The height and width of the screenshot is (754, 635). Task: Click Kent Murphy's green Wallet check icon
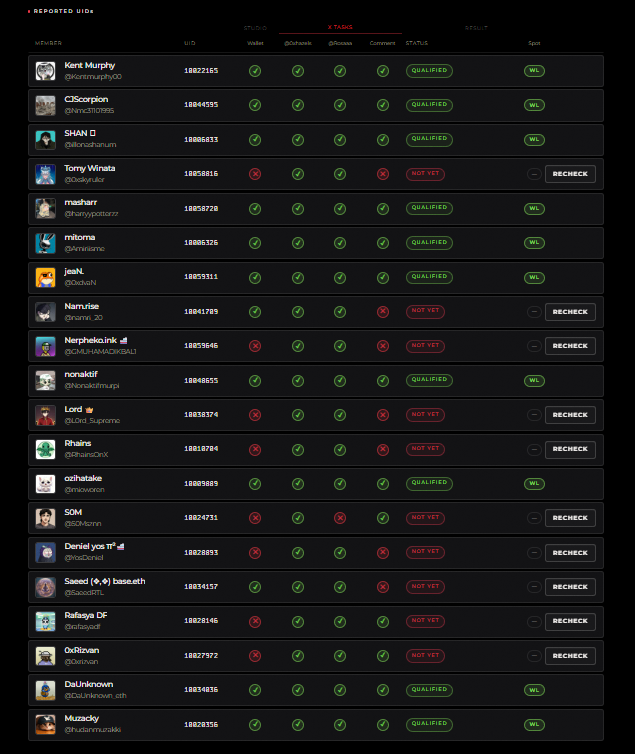coord(255,71)
